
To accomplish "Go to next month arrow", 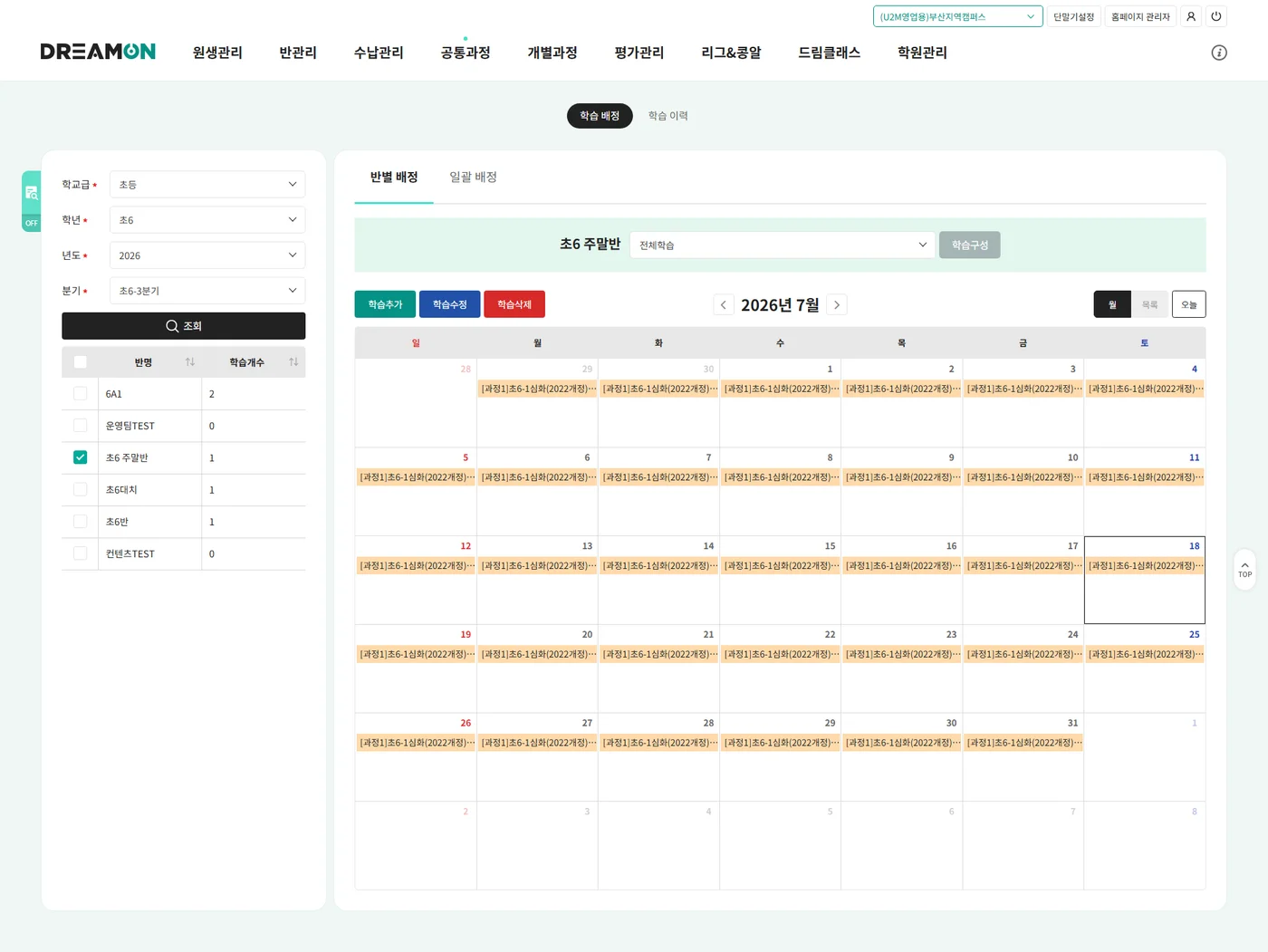I will point(837,305).
